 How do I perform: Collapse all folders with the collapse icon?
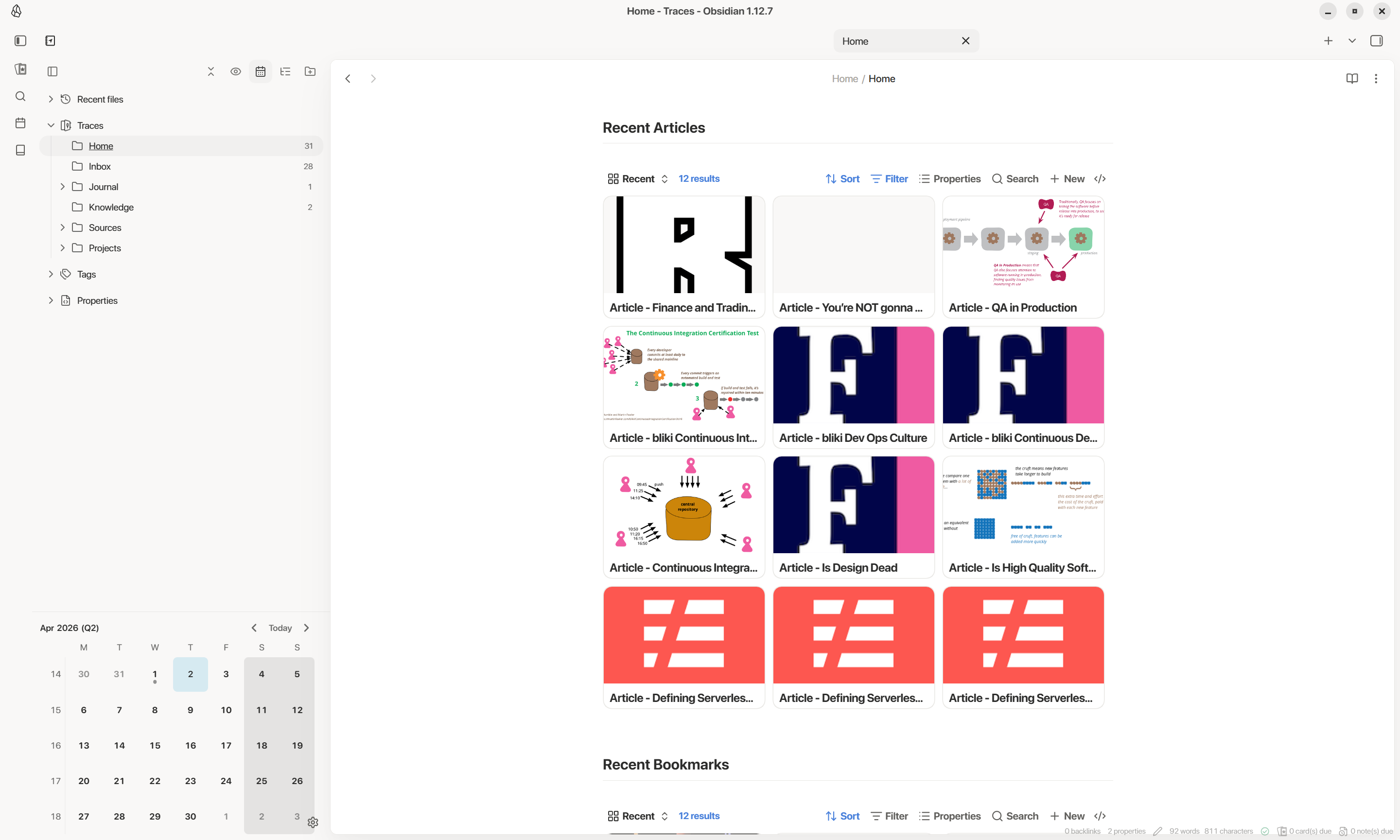(211, 71)
